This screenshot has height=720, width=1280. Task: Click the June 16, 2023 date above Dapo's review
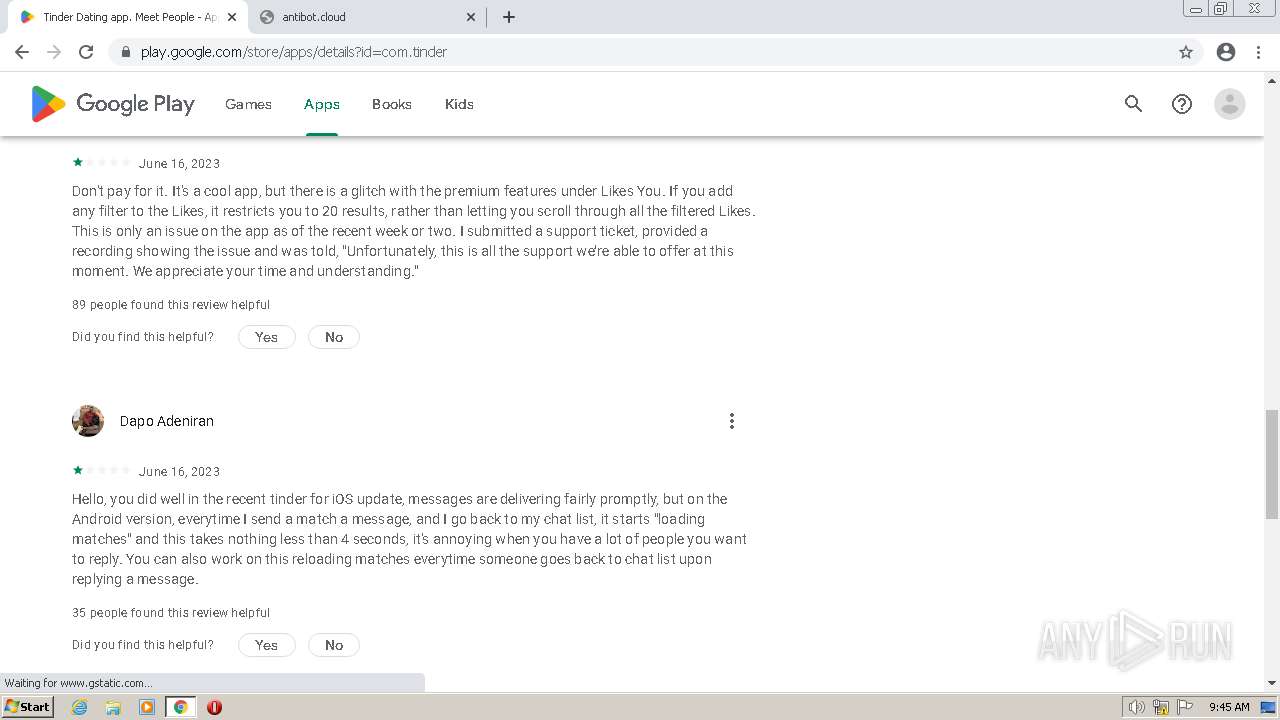point(179,472)
